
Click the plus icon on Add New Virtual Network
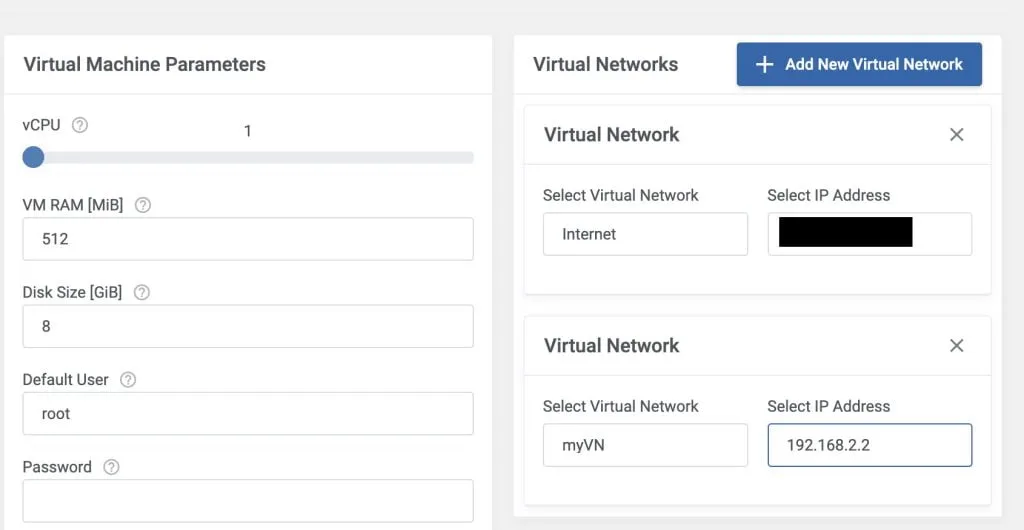pos(765,64)
